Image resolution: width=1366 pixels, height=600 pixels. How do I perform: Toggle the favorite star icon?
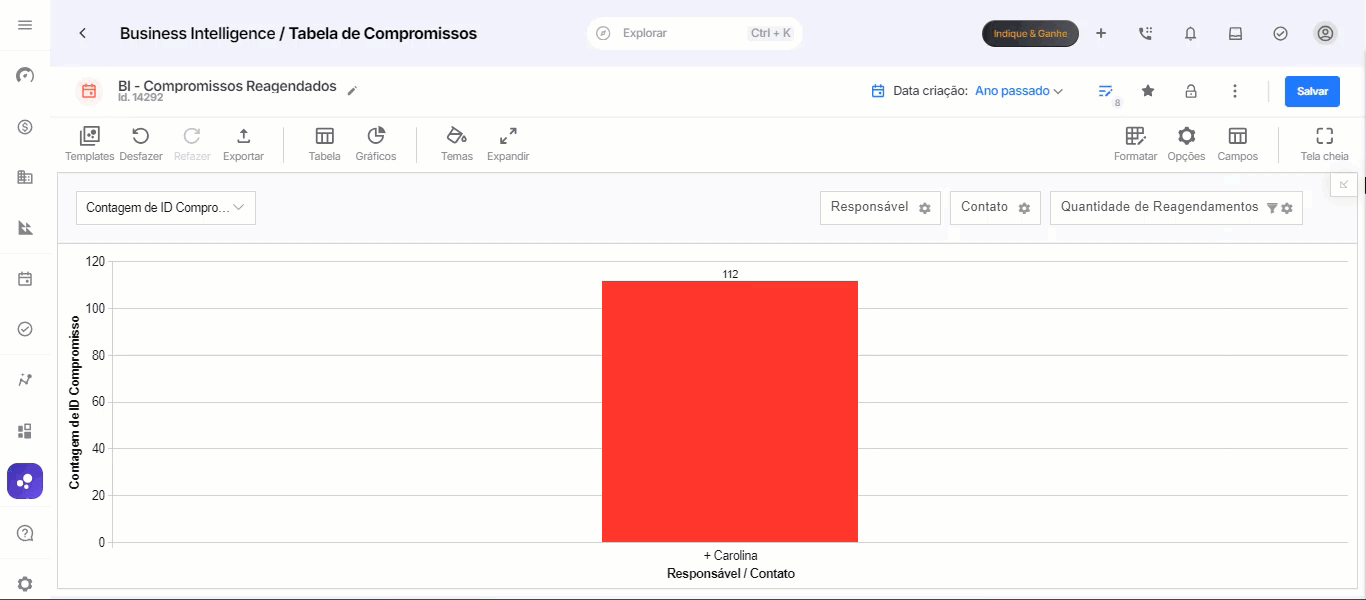1148,91
